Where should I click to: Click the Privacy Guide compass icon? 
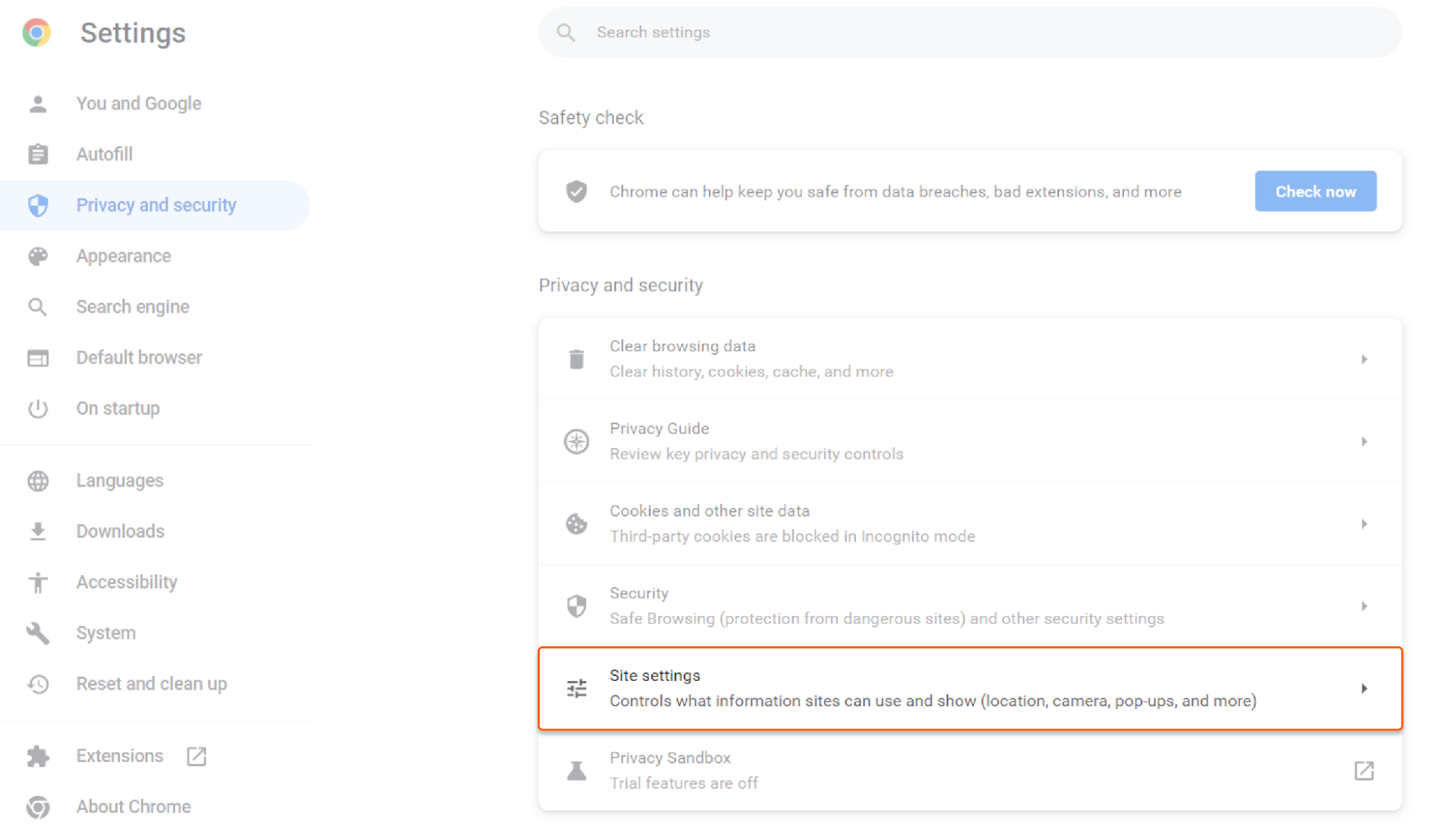coord(576,442)
